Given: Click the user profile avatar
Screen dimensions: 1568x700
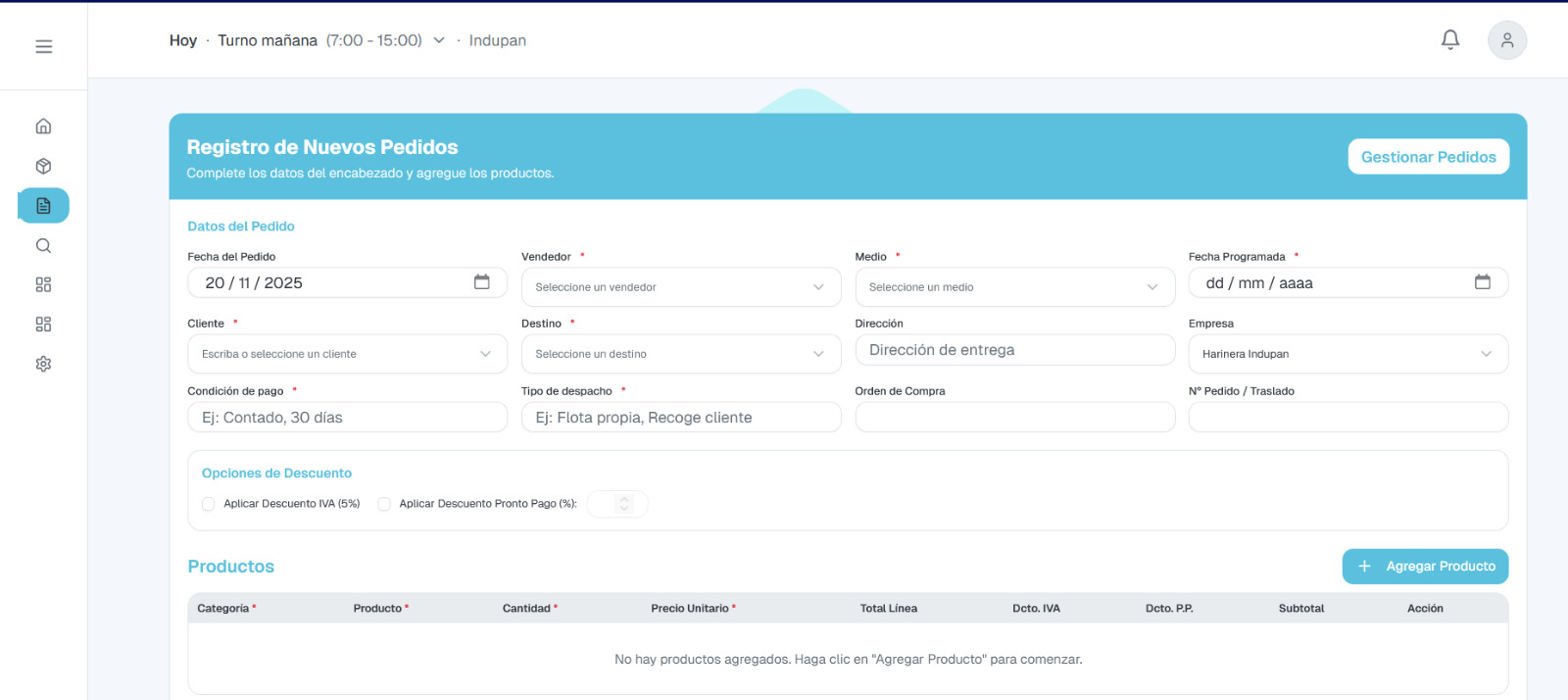Looking at the screenshot, I should [x=1506, y=40].
